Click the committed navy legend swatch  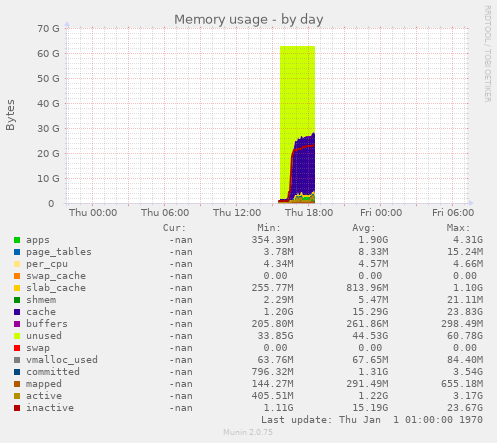pos(17,372)
